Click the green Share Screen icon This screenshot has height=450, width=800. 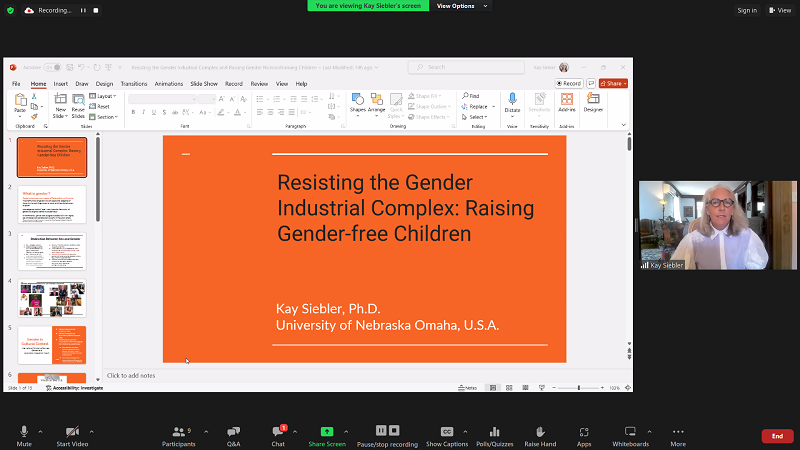tap(327, 431)
